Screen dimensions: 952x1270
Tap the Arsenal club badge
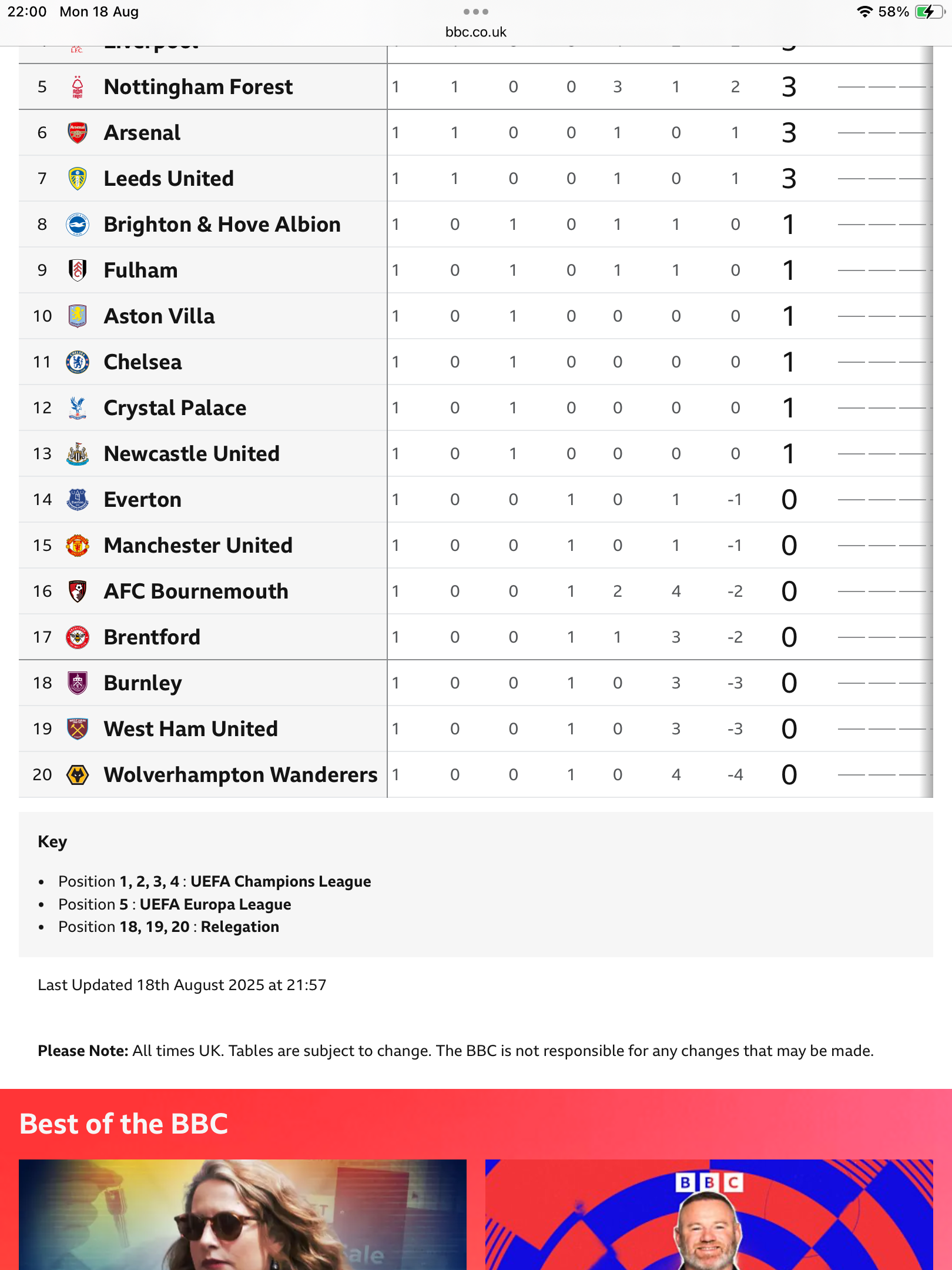click(78, 133)
